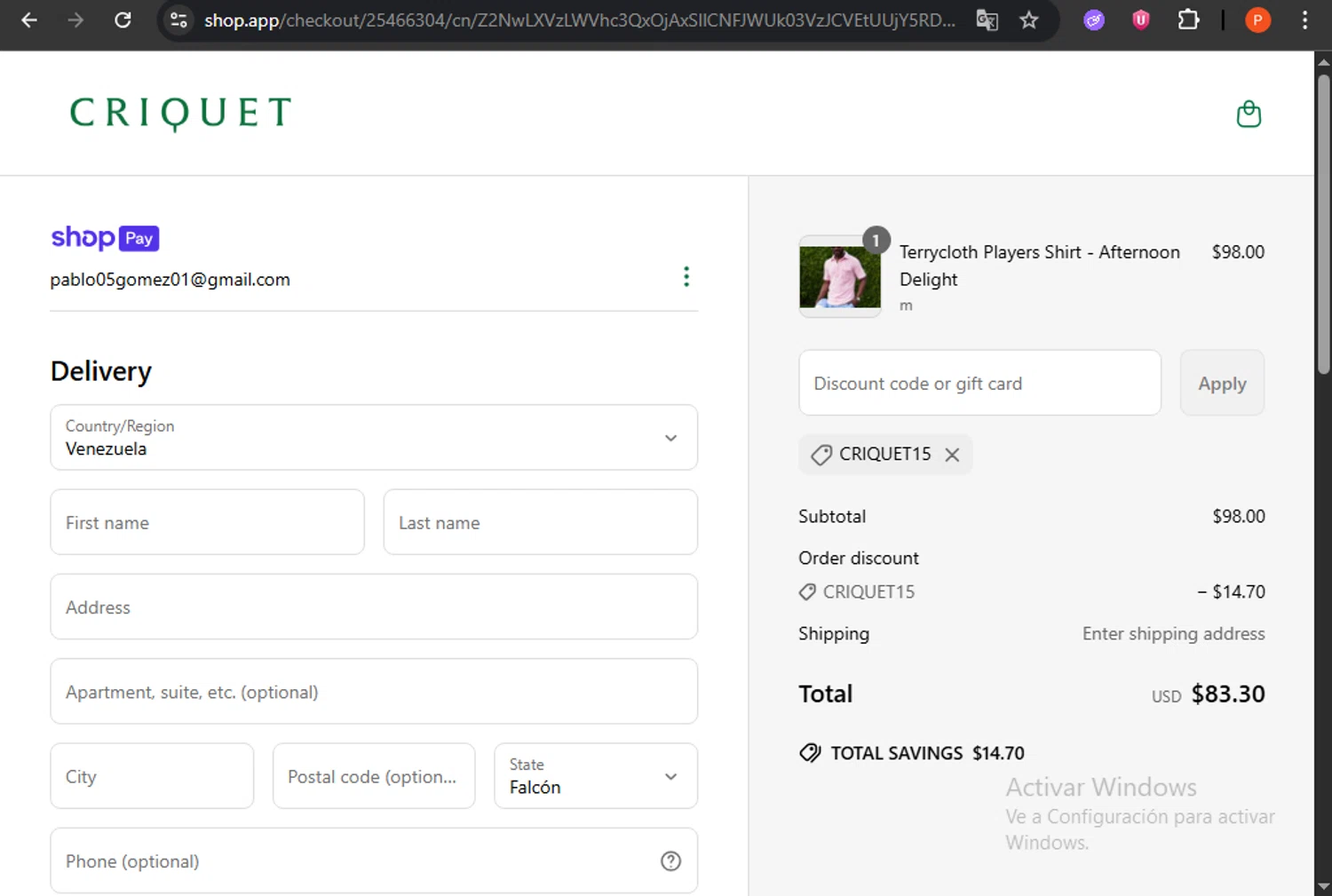Bookmark this page with the star icon
Screen dimensions: 1332x896
click(1029, 20)
